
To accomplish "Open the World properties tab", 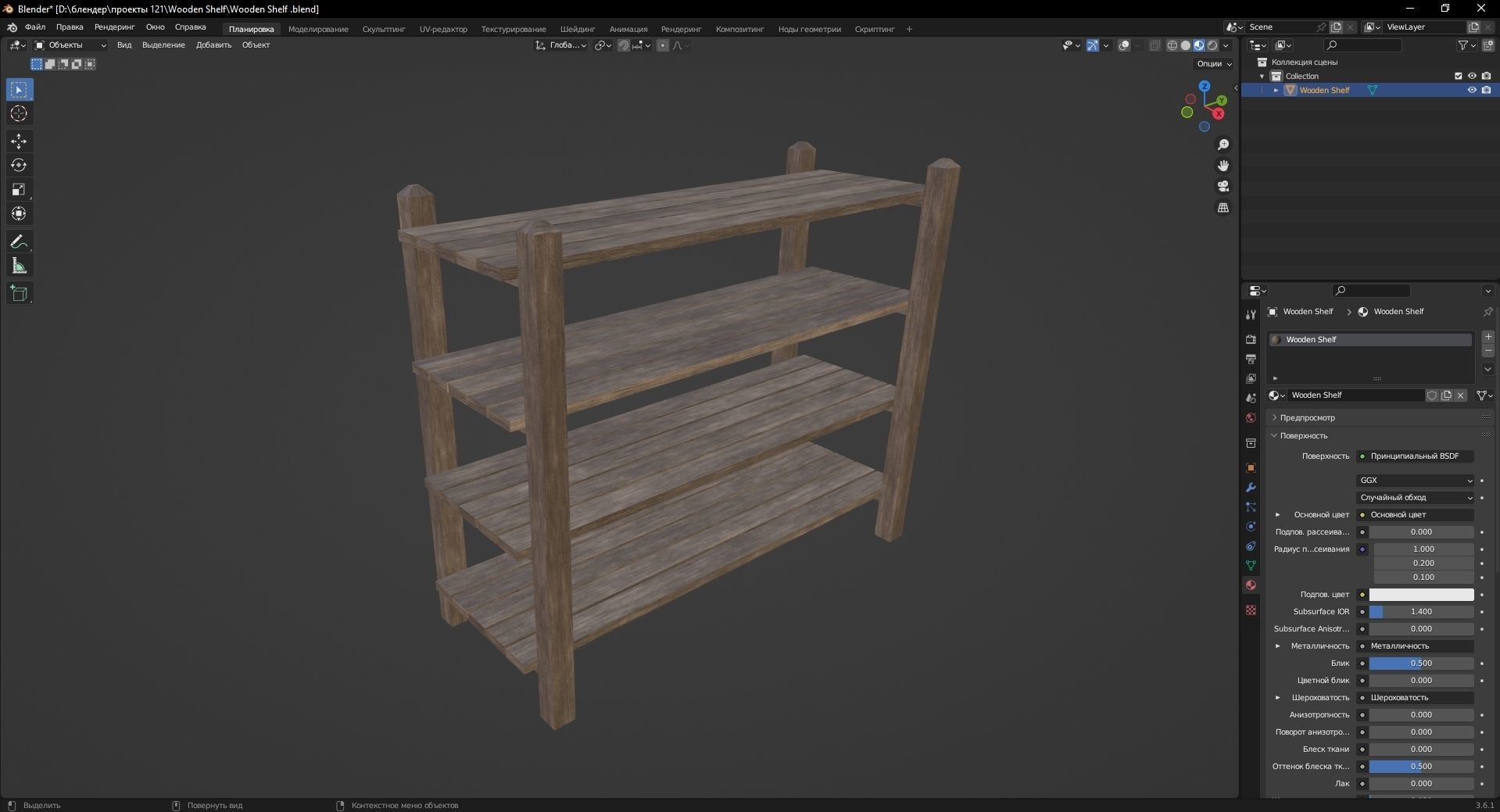I will (x=1251, y=418).
